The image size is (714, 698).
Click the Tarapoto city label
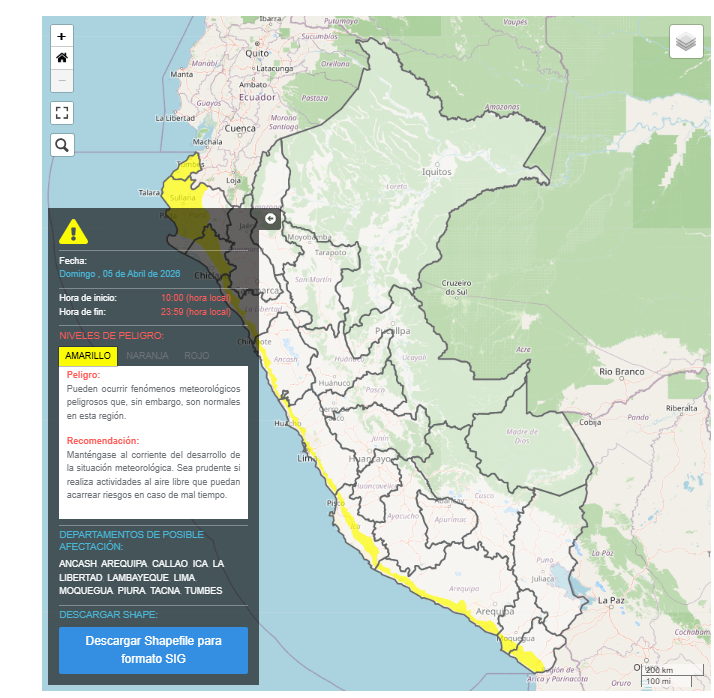tap(331, 252)
